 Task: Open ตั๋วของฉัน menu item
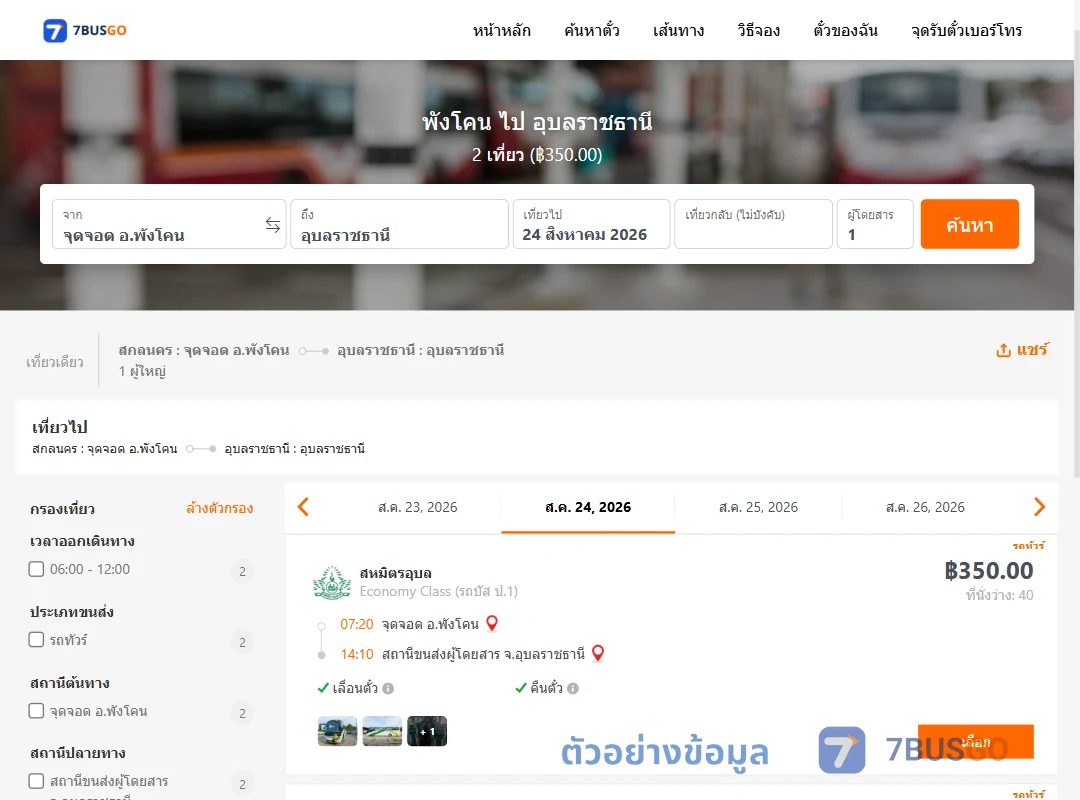[845, 30]
